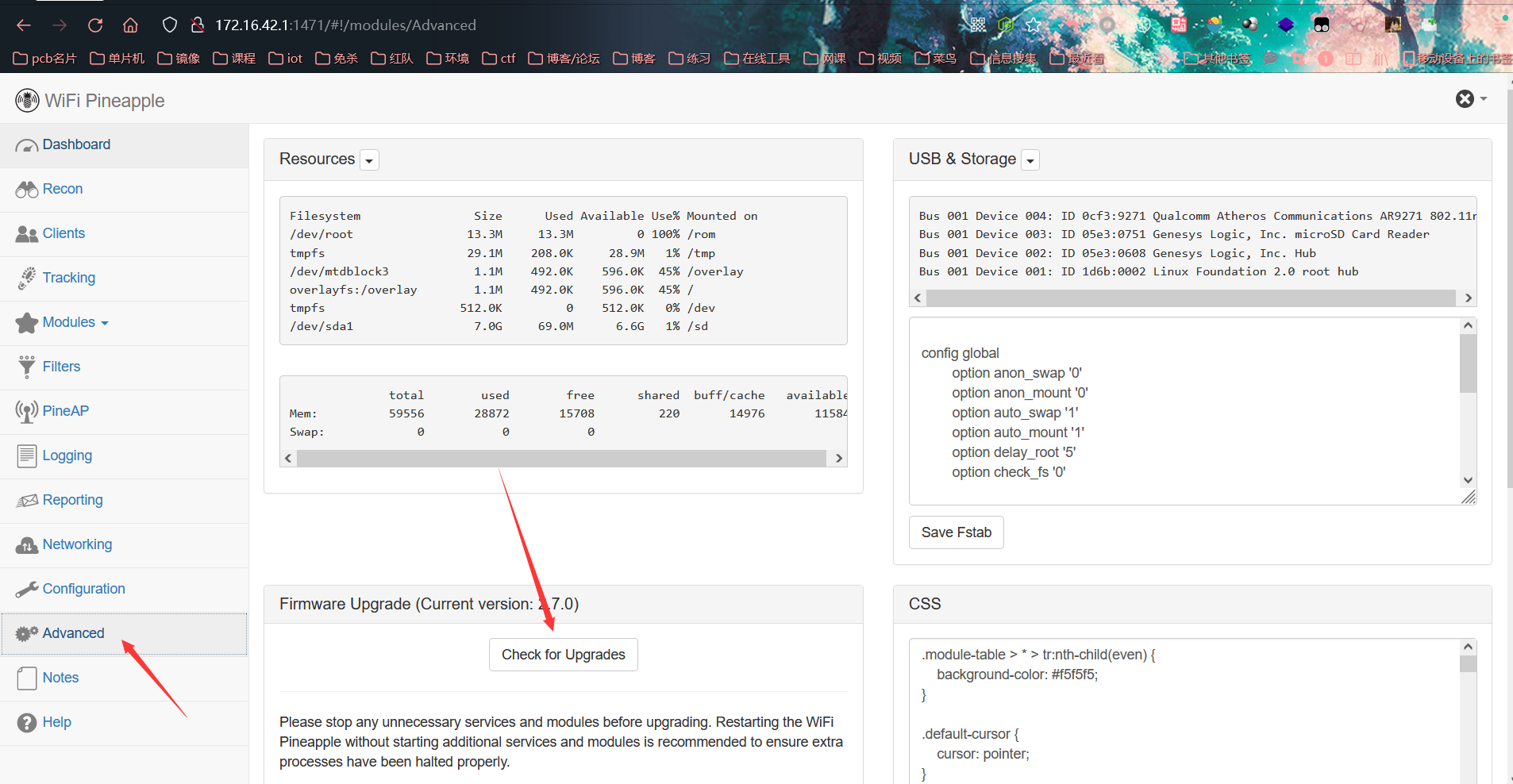This screenshot has height=784, width=1513.
Task: Click inside the fstab config text area
Action: [x=1183, y=411]
